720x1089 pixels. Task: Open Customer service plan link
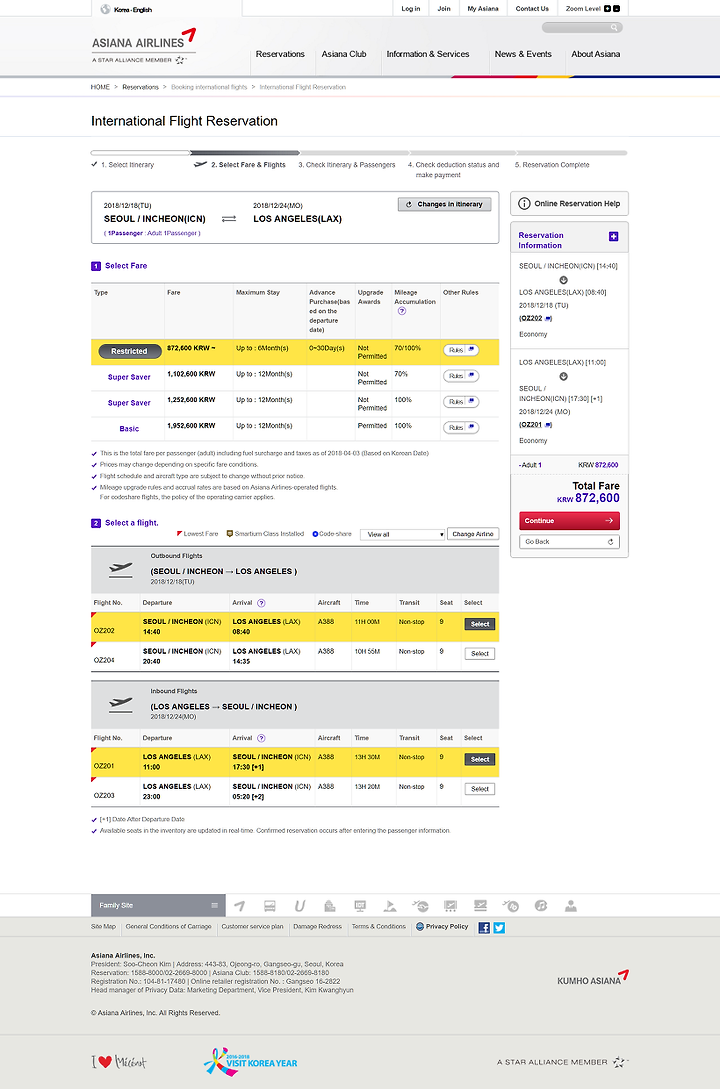[x=252, y=926]
